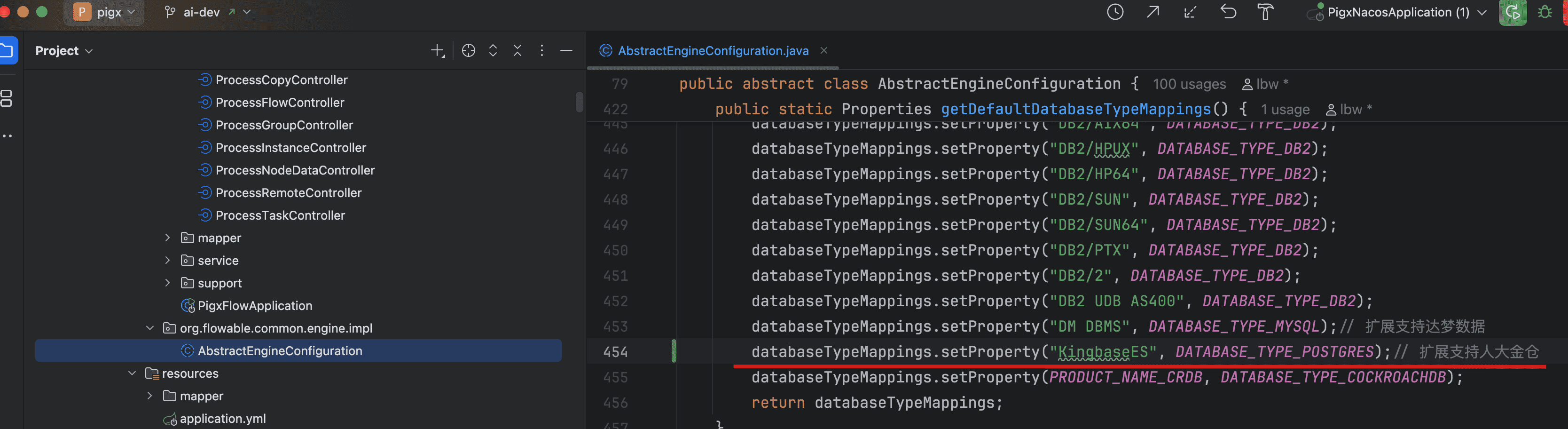Close the AbstractEngineConfiguration.java tab
The height and width of the screenshot is (429, 1568).
823,51
